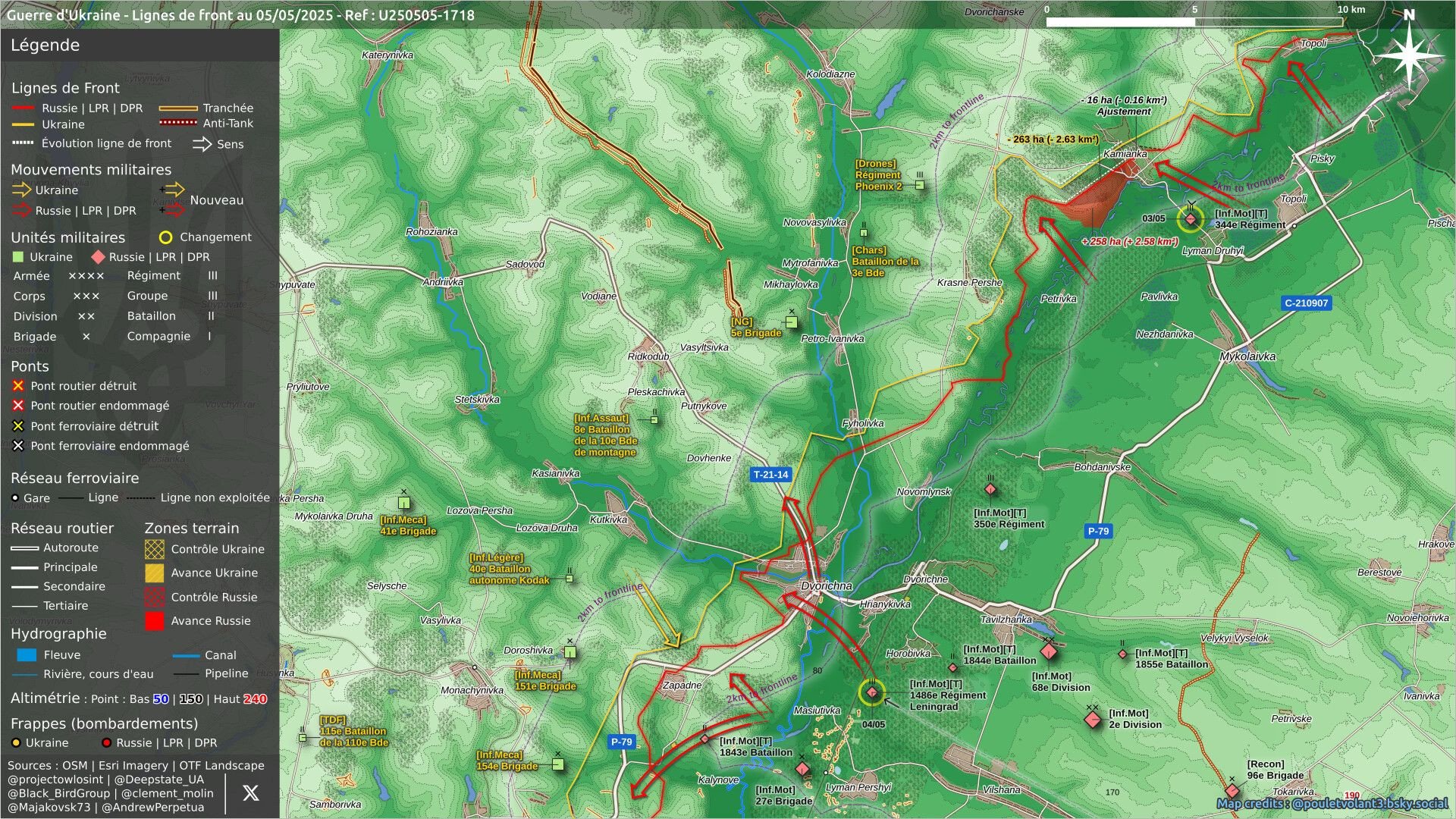The image size is (1456, 819).
Task: Click the 'Hydrographie' legend heading
Action: [x=58, y=634]
